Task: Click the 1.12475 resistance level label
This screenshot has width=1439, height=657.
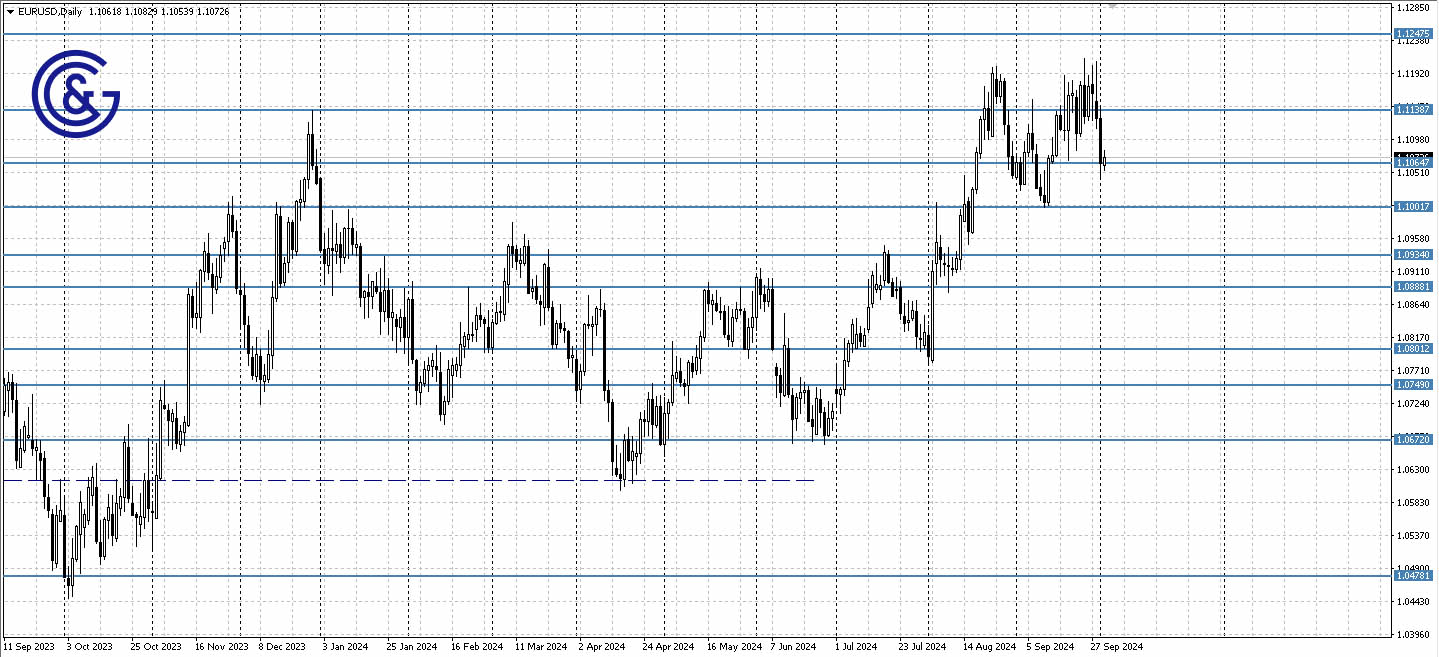Action: tap(1415, 33)
